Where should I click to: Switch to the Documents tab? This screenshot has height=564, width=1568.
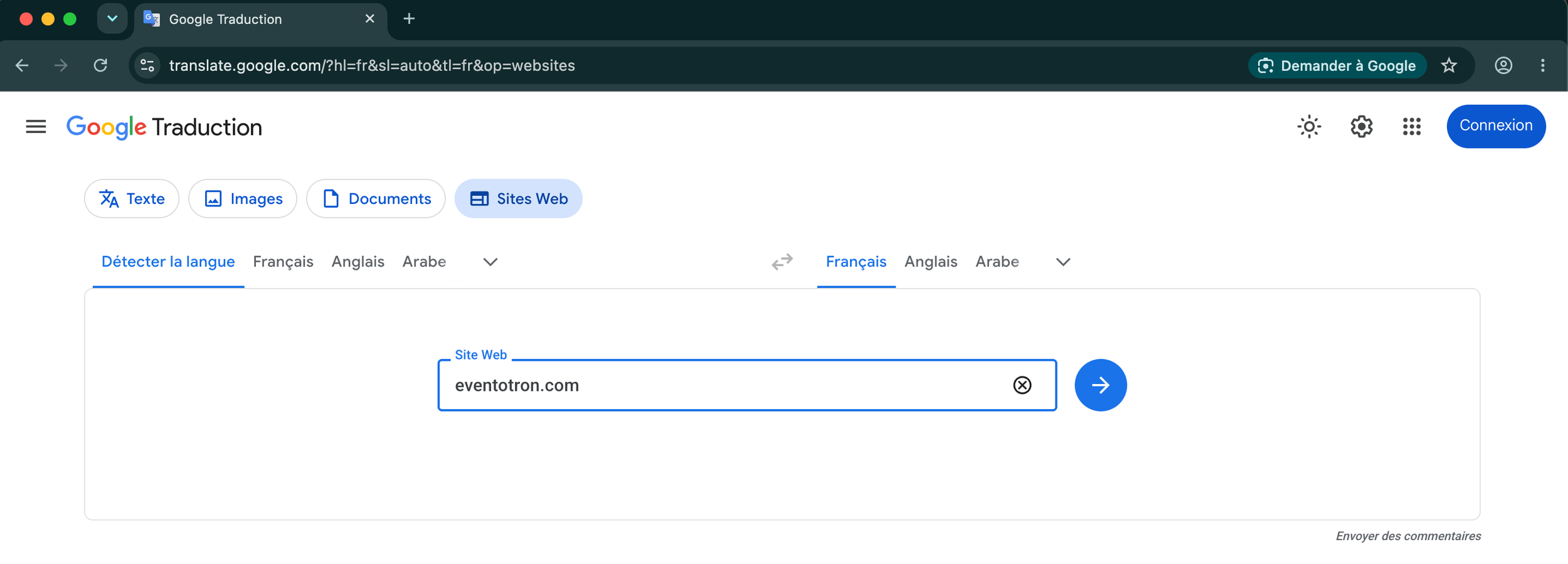pos(376,199)
